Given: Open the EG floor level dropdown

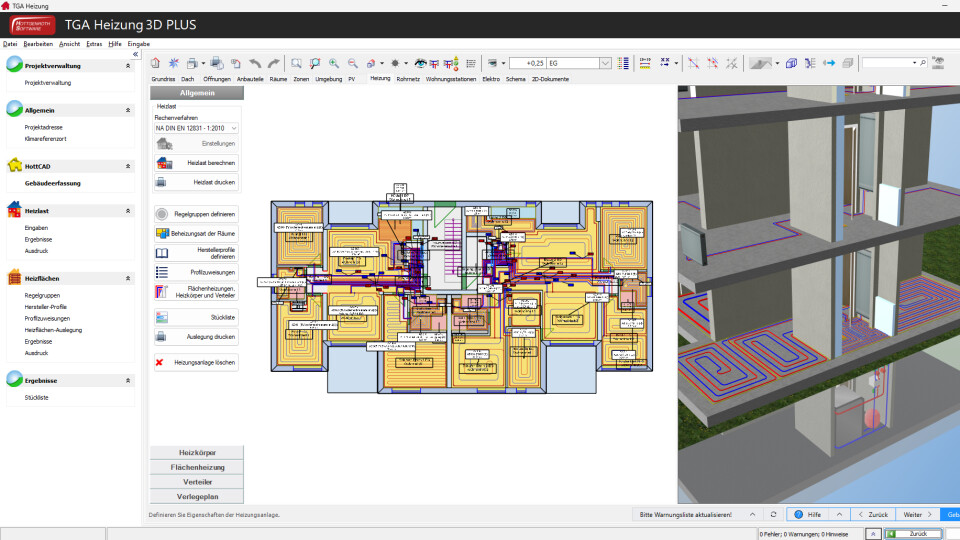Looking at the screenshot, I should (605, 63).
